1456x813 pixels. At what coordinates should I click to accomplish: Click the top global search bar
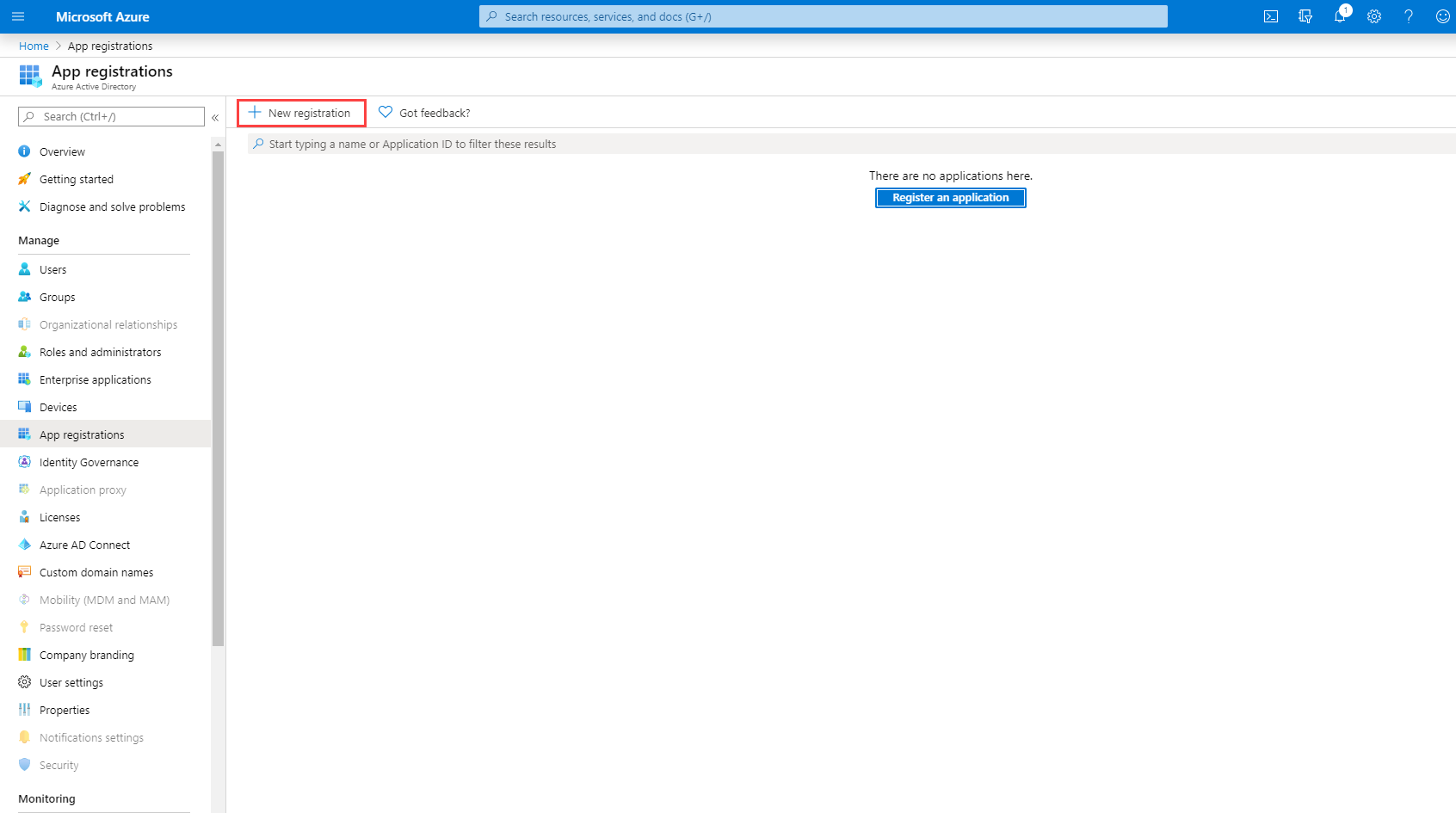(823, 16)
